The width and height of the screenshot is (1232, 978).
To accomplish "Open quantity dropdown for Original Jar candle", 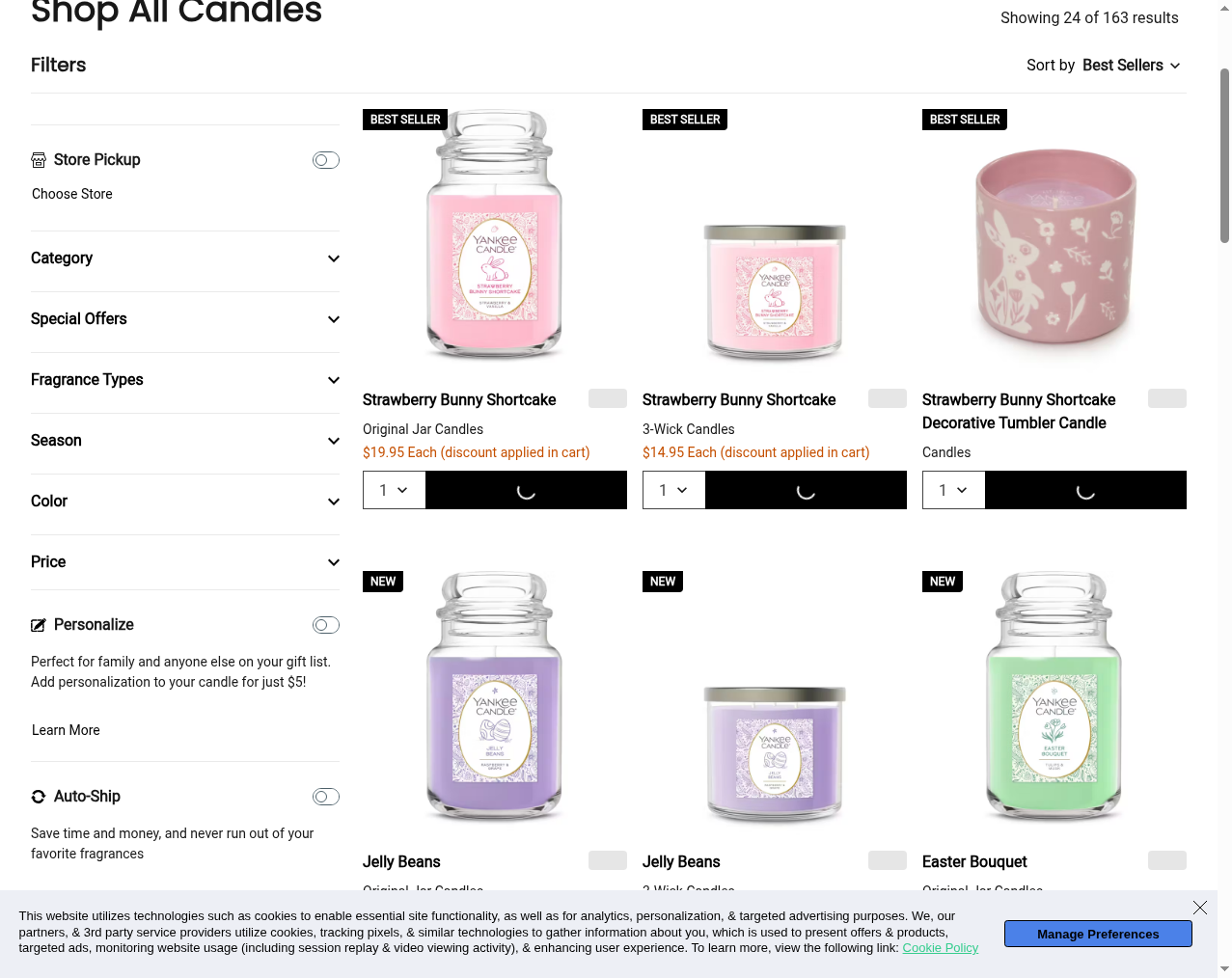I will point(394,490).
